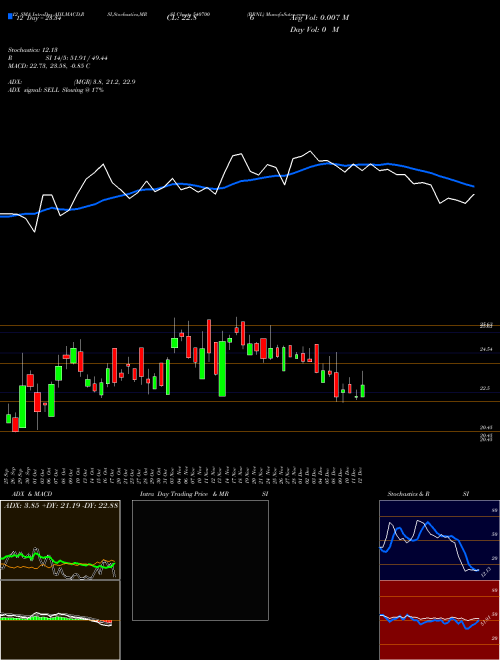Click the 'Intra Day Trading Price & MR' title
500x660 pixels.
click(184, 494)
